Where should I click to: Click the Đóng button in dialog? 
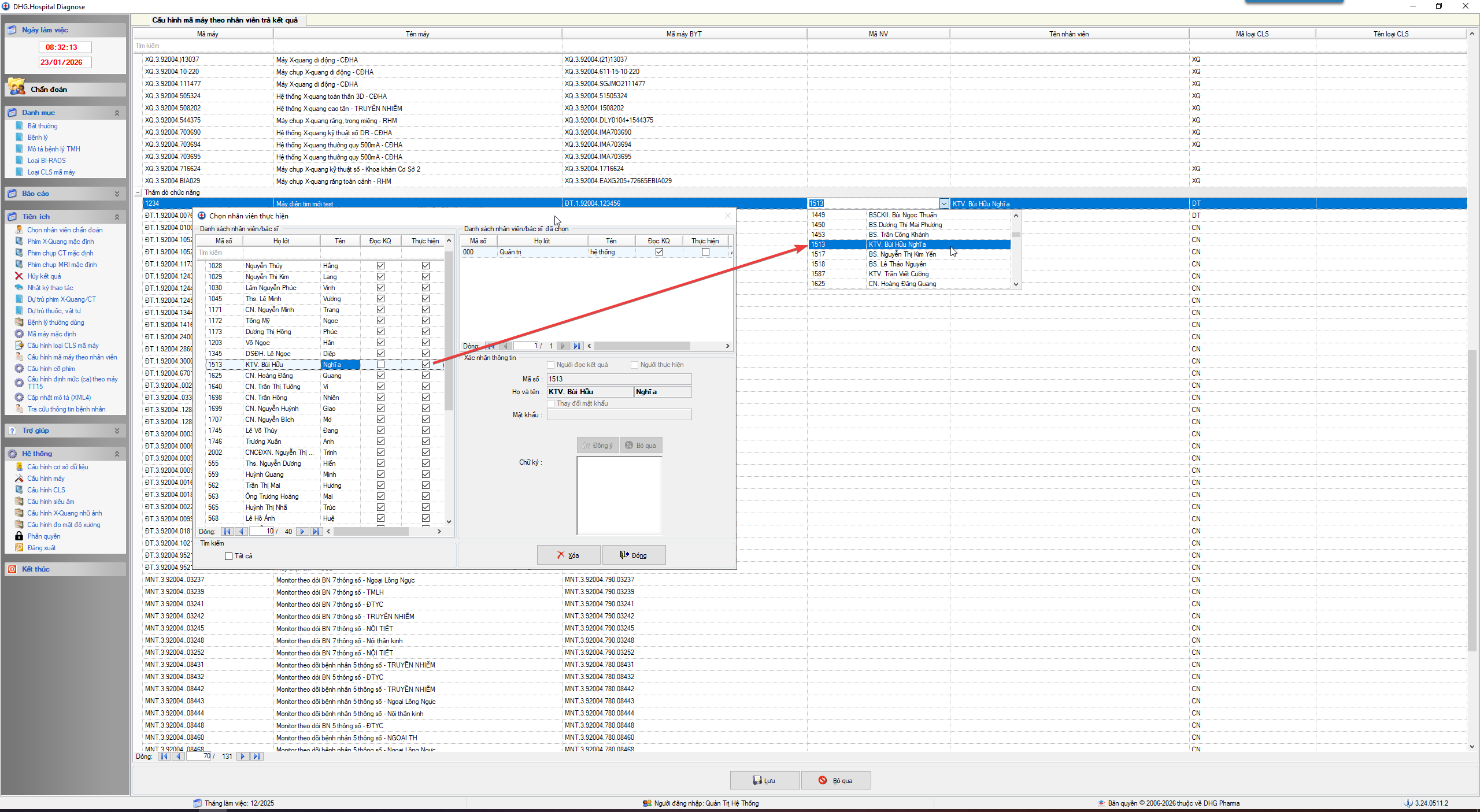click(634, 555)
